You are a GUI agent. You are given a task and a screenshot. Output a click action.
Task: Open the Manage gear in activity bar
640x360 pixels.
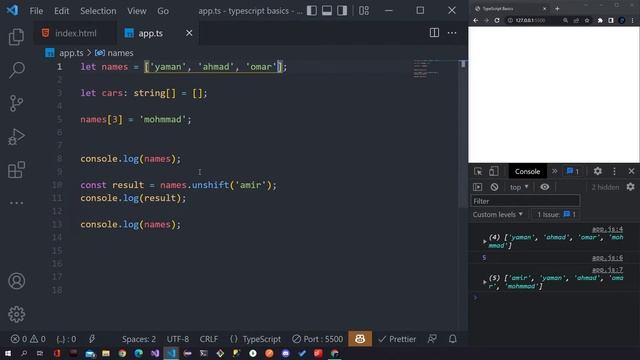(16, 314)
